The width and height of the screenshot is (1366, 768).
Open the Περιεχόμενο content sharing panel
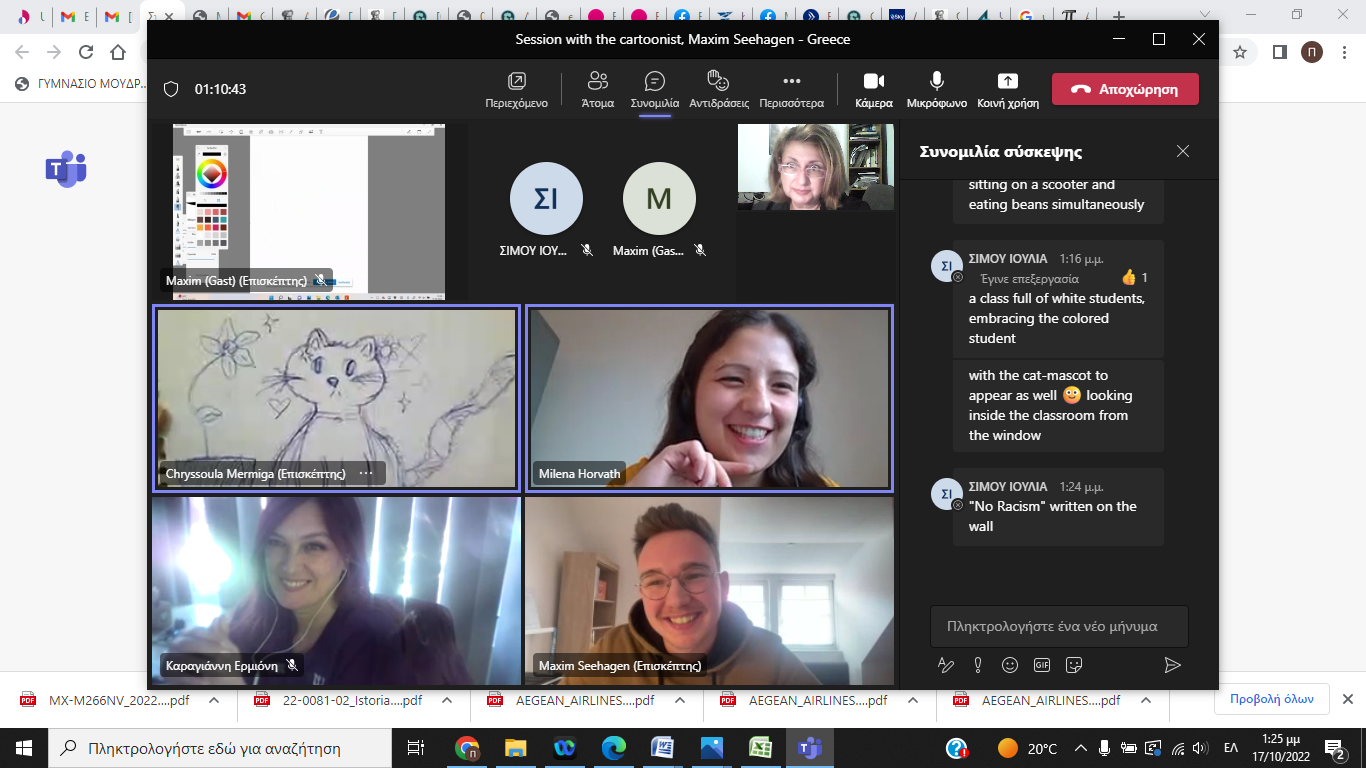[x=516, y=89]
